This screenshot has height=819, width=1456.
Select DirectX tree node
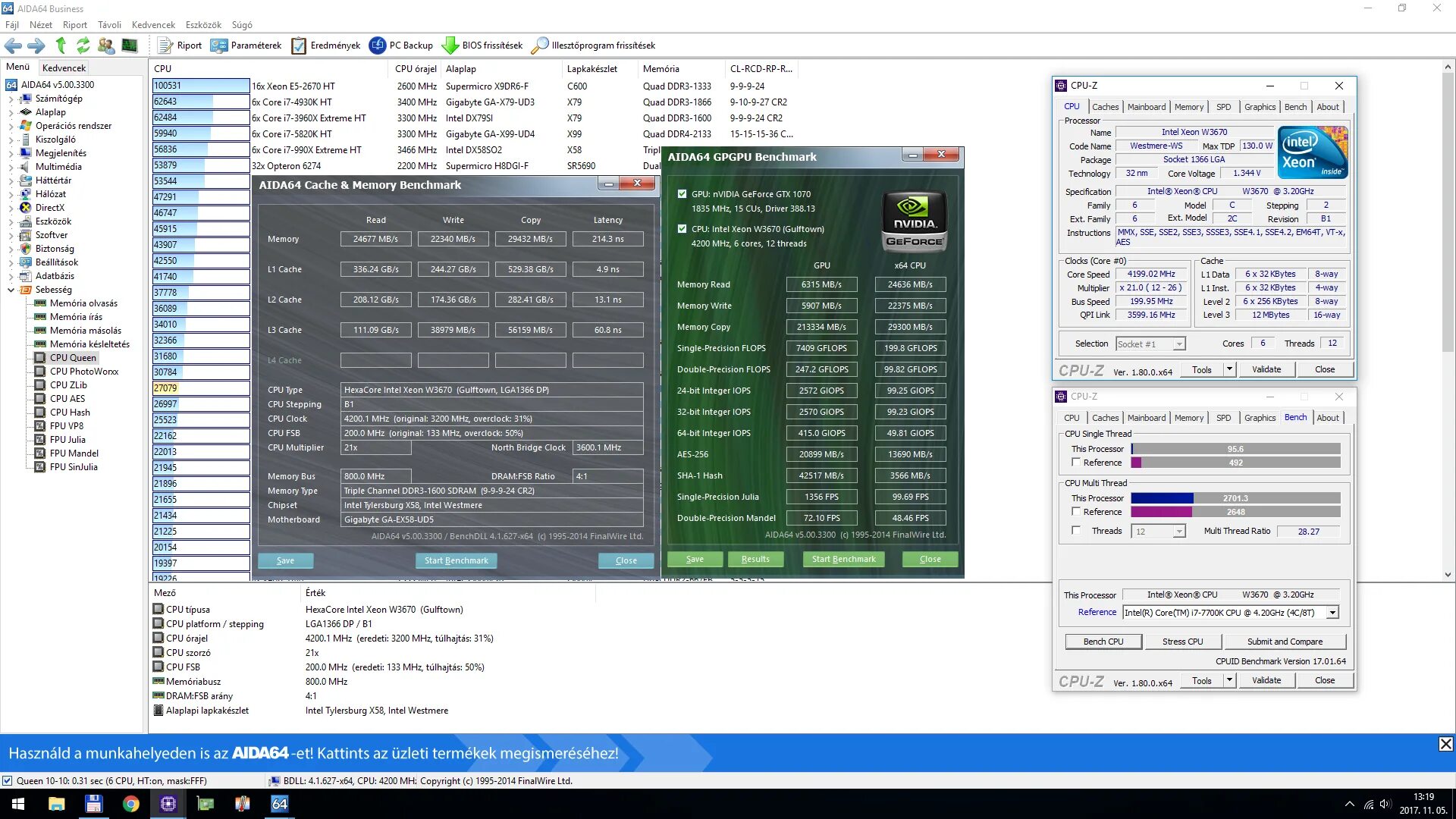tap(49, 208)
